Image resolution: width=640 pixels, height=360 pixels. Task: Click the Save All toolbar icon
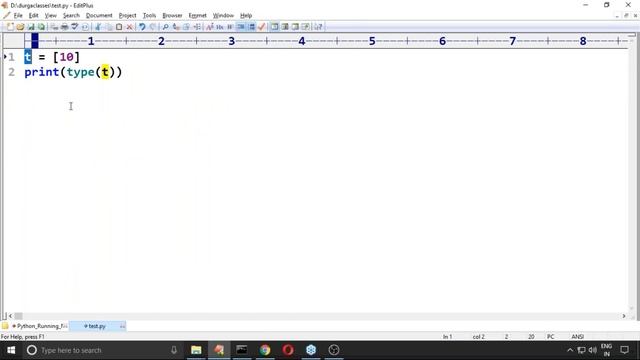41,27
